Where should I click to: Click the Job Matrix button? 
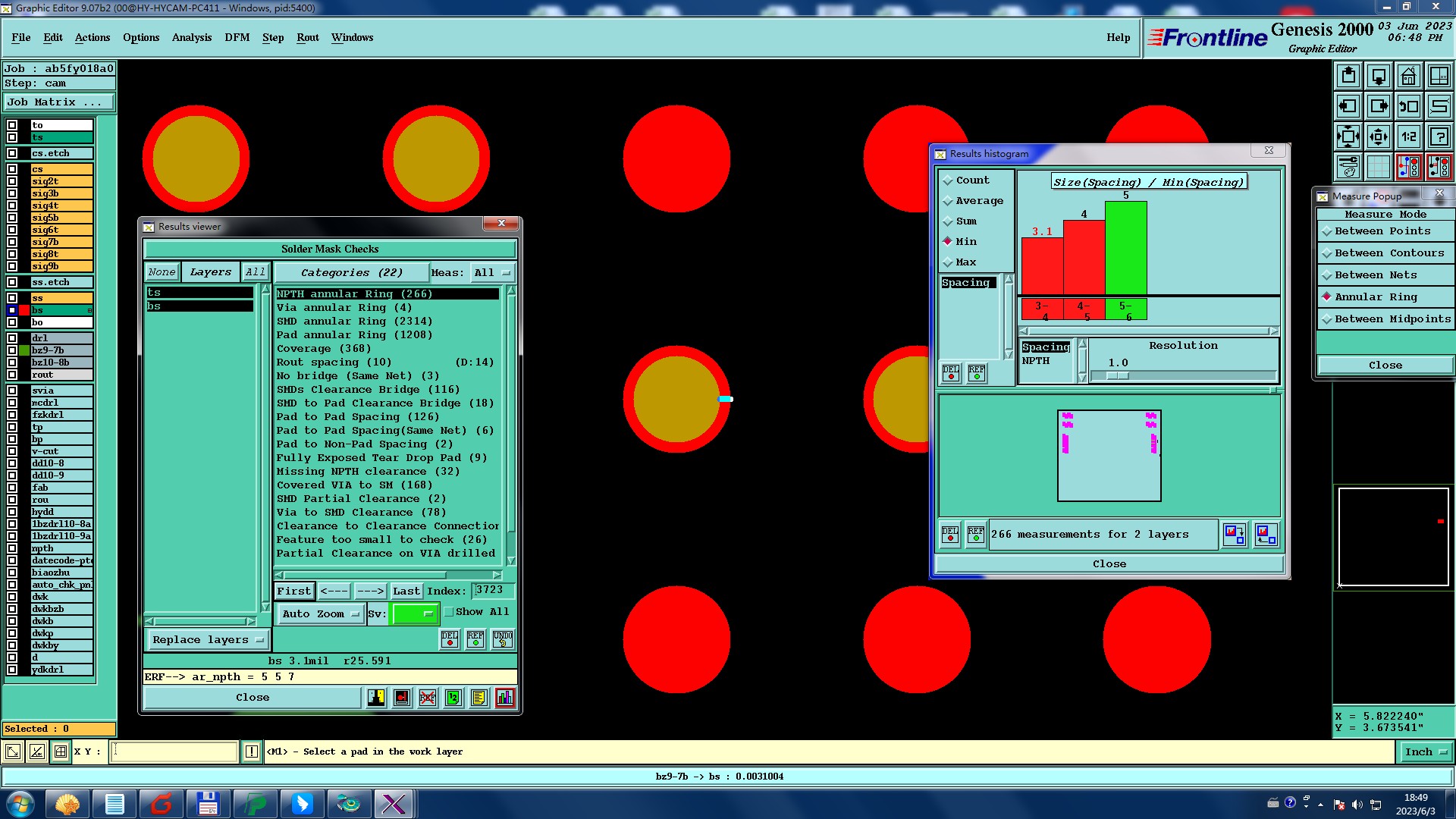[x=59, y=102]
